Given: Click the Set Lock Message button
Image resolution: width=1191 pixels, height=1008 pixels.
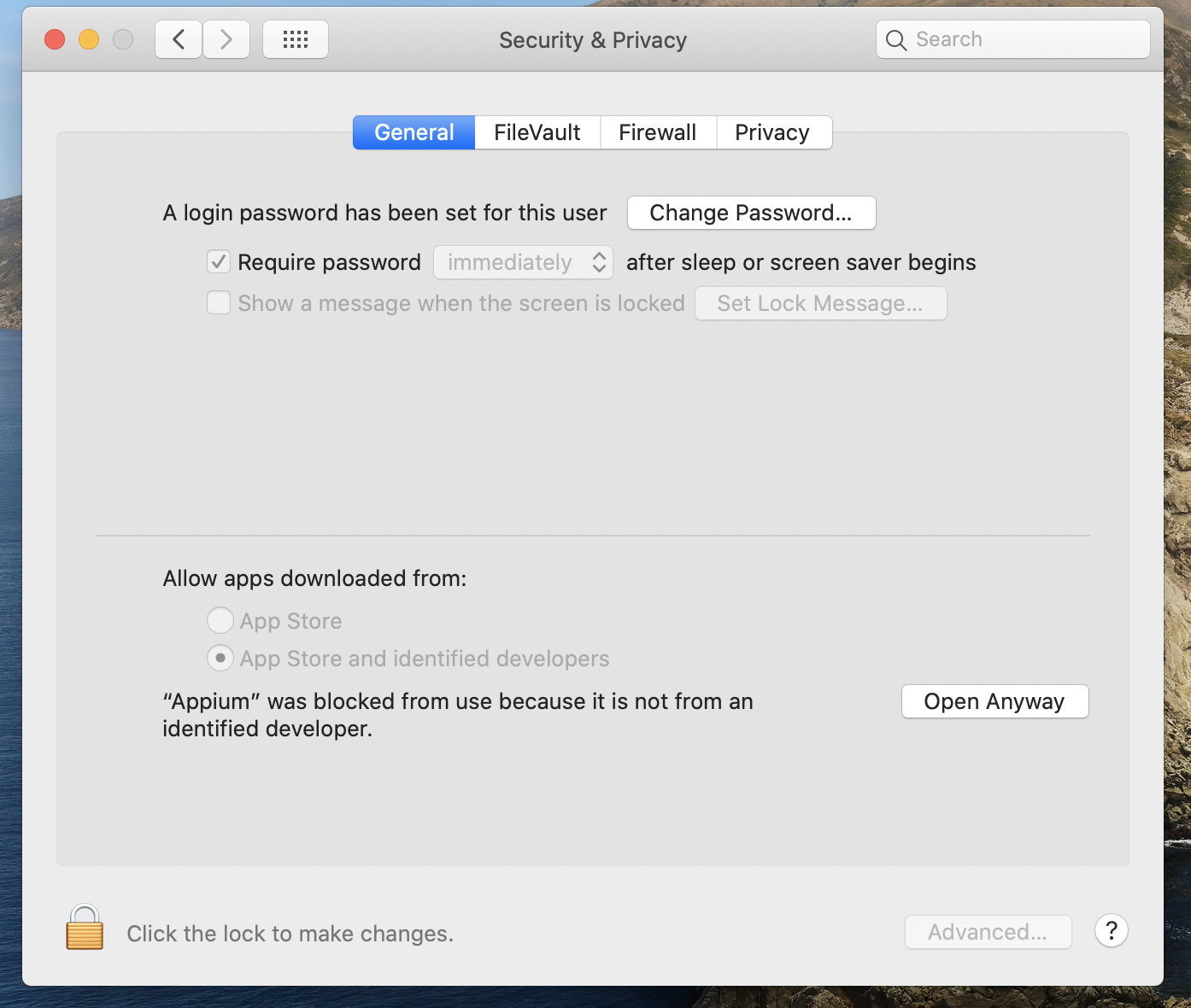Looking at the screenshot, I should 820,303.
